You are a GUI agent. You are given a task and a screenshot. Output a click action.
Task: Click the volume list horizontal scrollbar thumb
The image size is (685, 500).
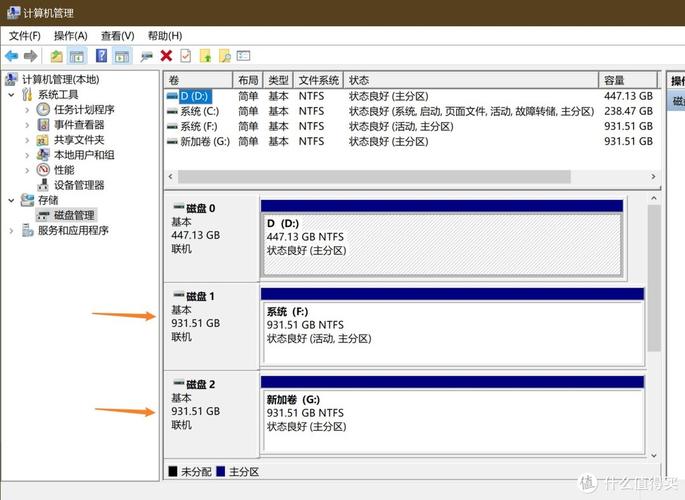(x=374, y=177)
